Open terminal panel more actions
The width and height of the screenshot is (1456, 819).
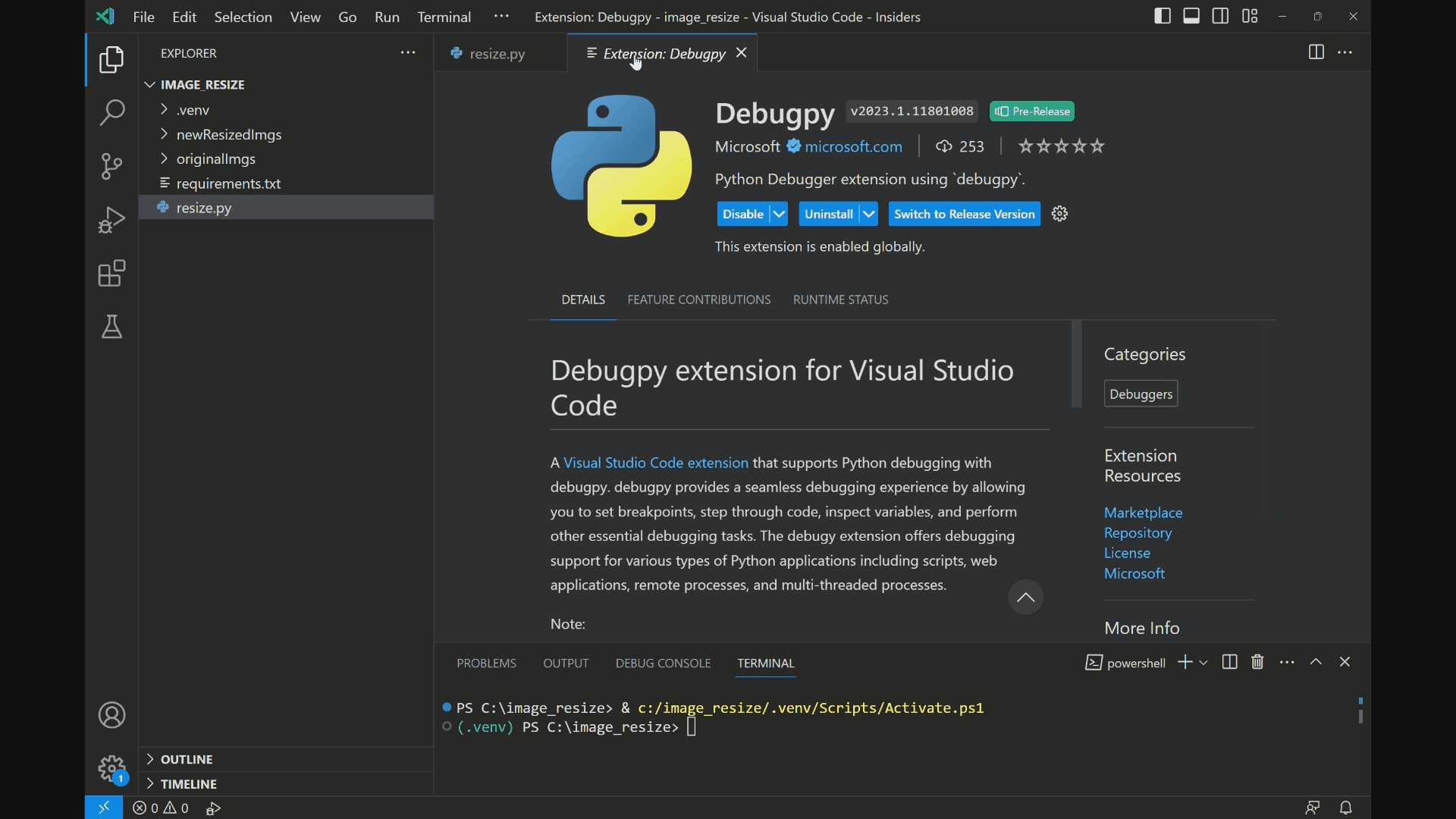(1287, 662)
